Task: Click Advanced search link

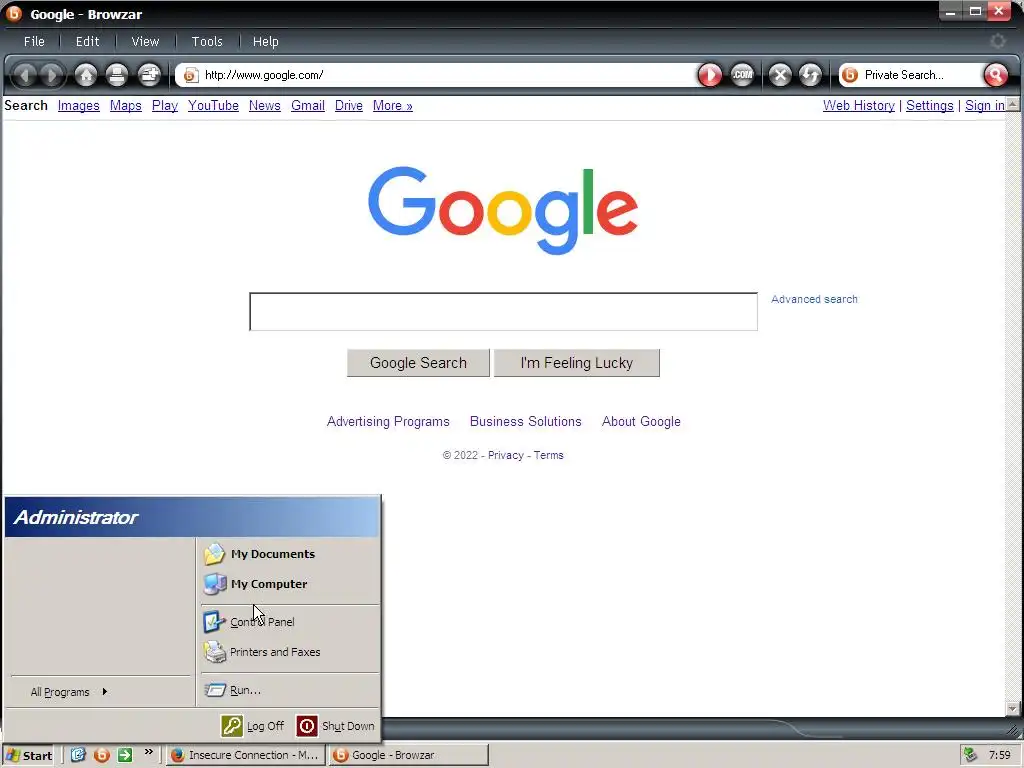Action: (x=814, y=299)
